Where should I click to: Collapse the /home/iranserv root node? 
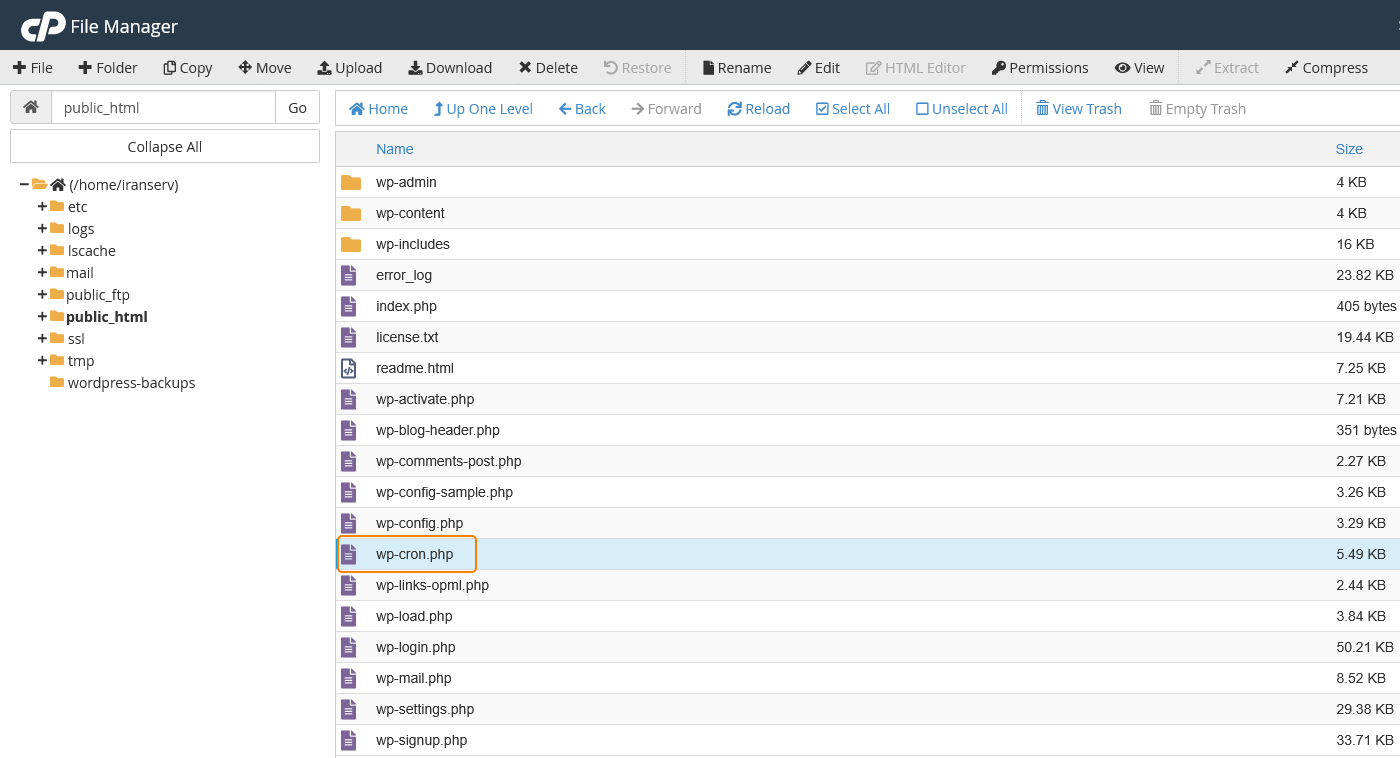click(x=24, y=185)
